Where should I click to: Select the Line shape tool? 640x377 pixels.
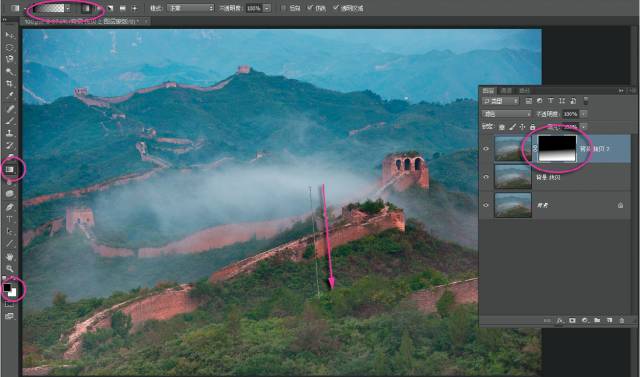click(9, 244)
